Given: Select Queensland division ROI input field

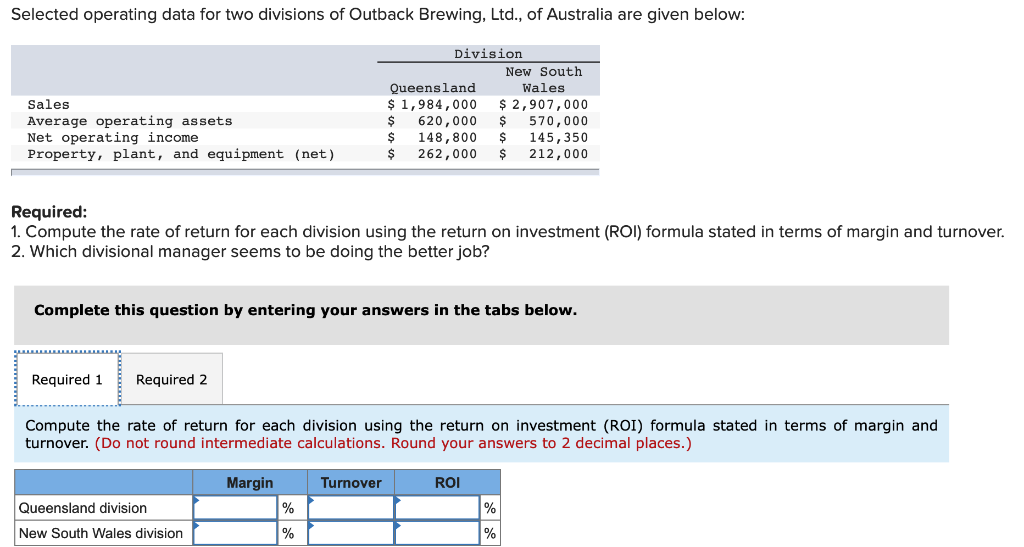Looking at the screenshot, I should click(x=438, y=508).
